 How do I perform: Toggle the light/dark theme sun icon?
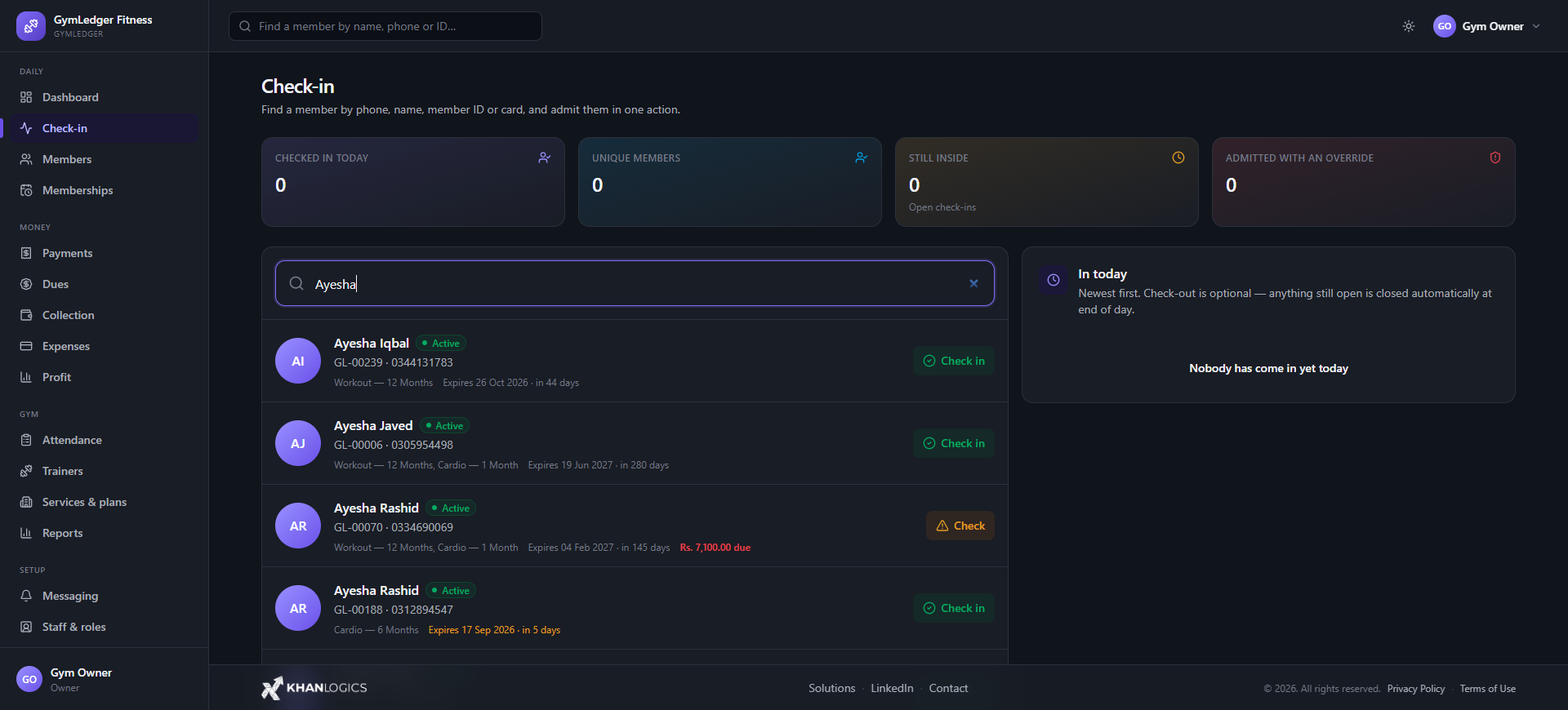tap(1409, 26)
